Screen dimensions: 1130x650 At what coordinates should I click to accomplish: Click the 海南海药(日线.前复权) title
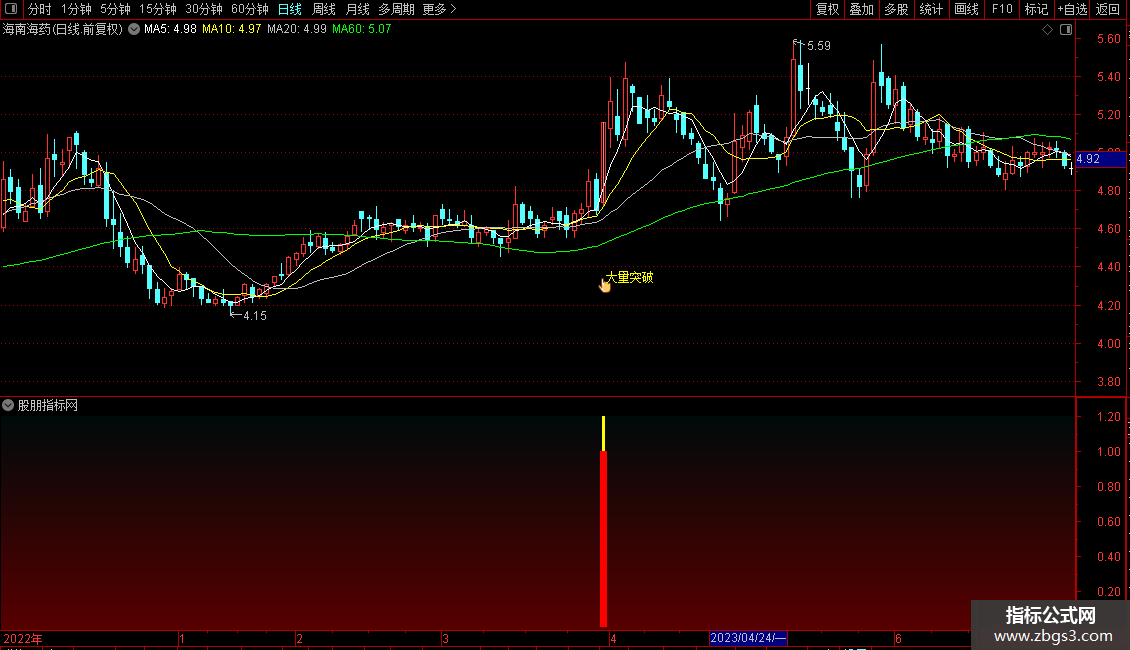tap(63, 30)
